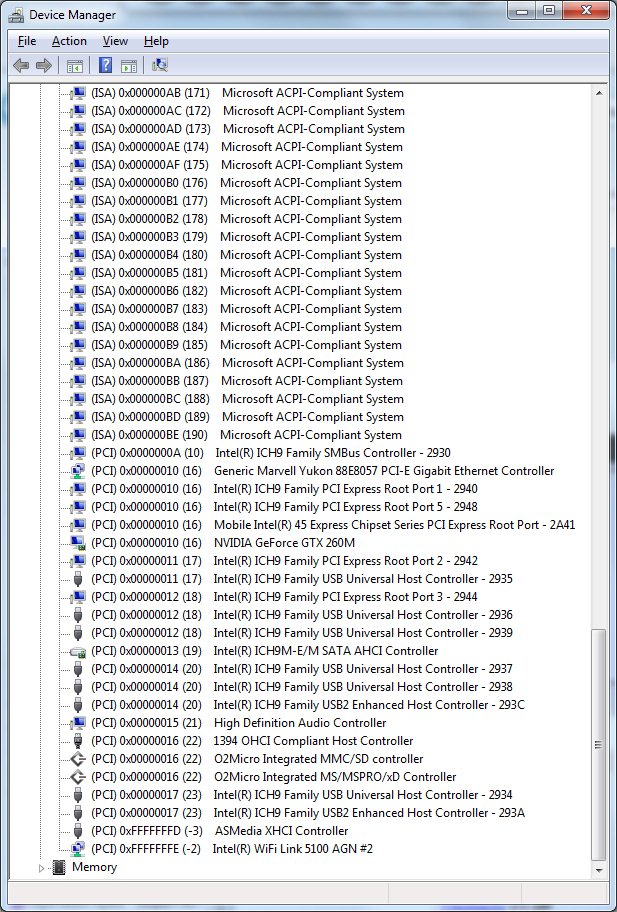The height and width of the screenshot is (912, 617).
Task: Select (ISA) 0x000000AC (172) ACPI-Compliant System row
Action: click(x=248, y=111)
